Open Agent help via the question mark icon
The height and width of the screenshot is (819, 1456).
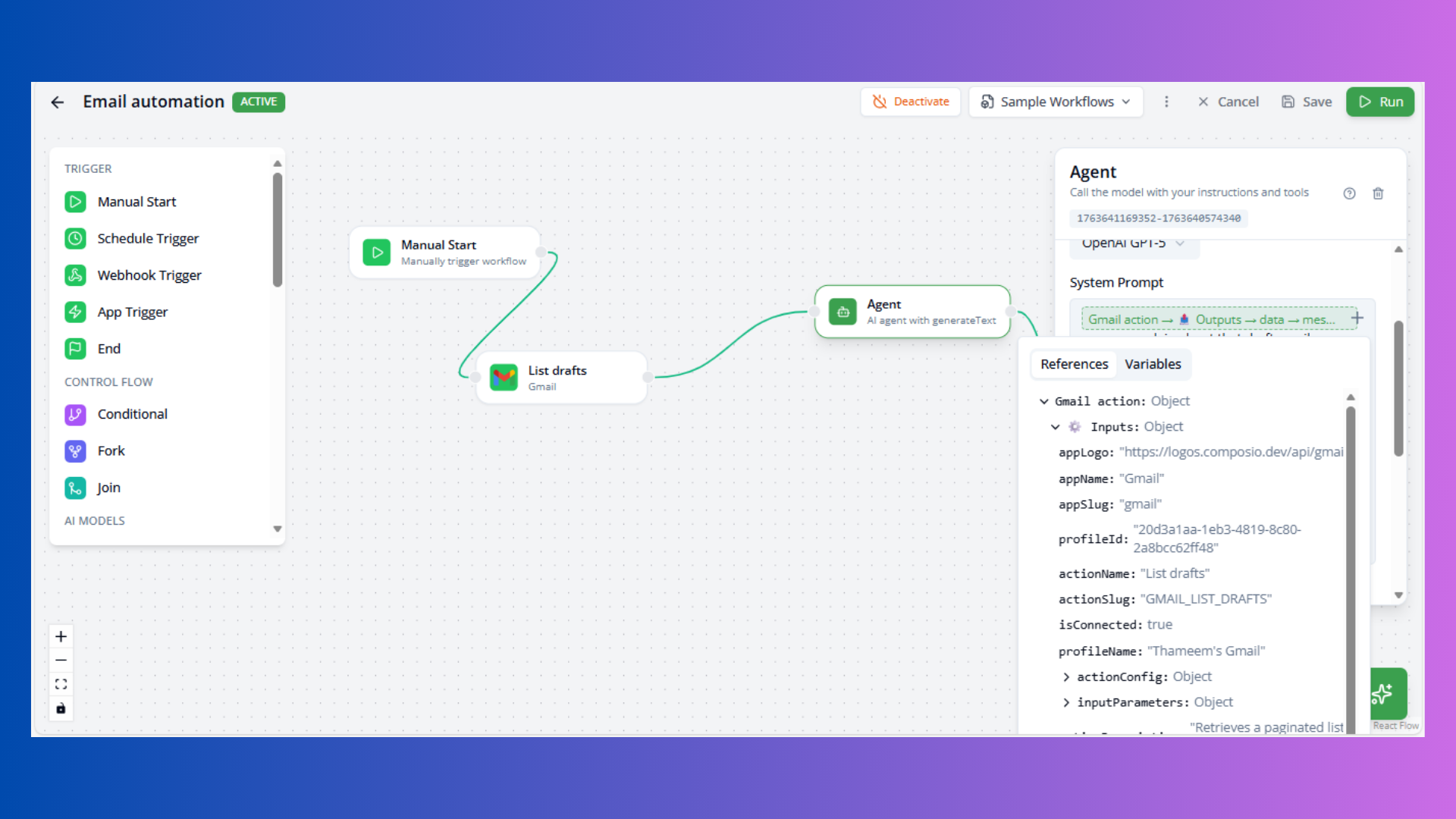coord(1350,193)
